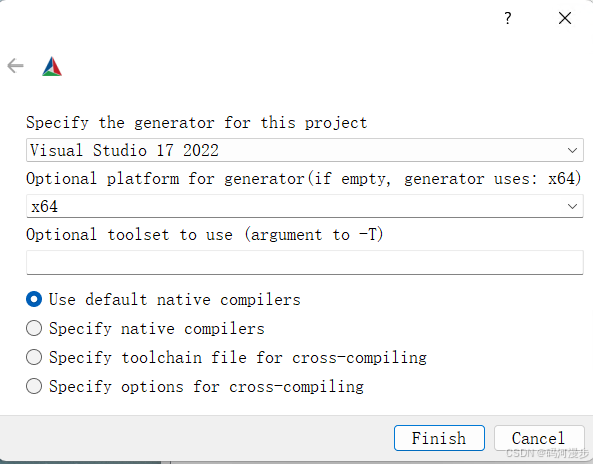Open the Visual Studio 17 2022 combo box

[x=304, y=150]
